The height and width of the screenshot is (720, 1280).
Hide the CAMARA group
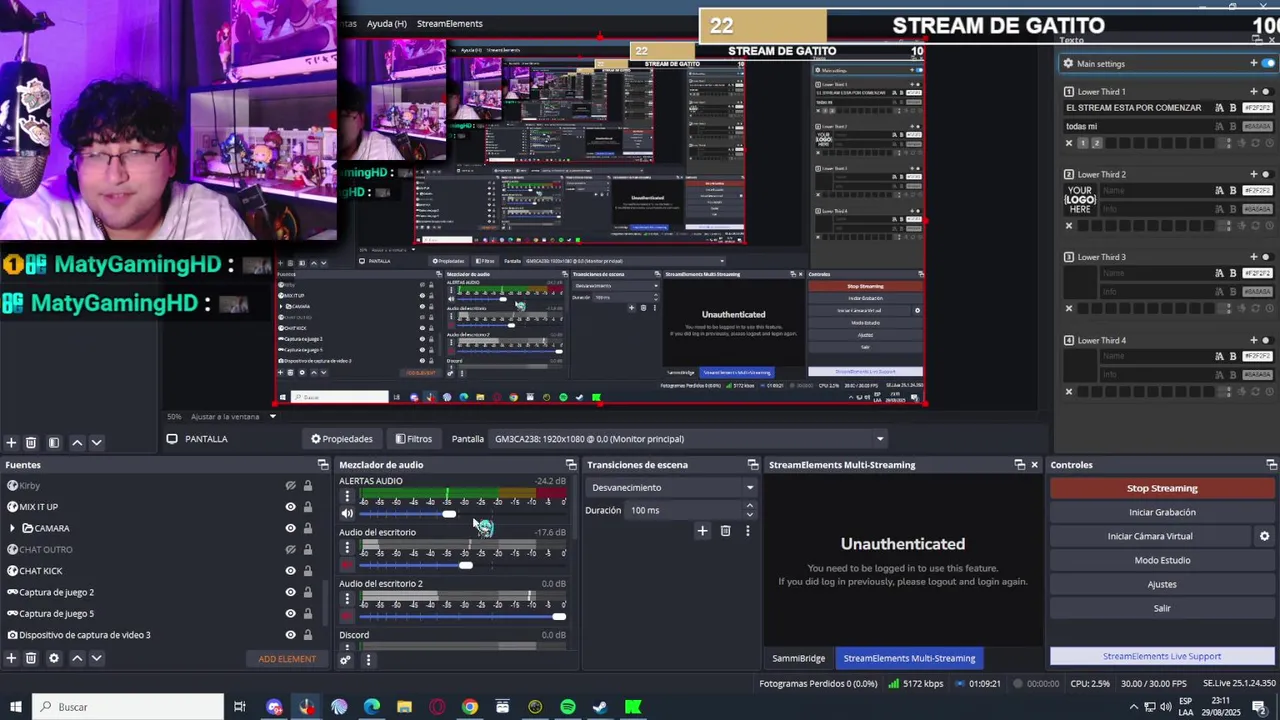coord(290,528)
